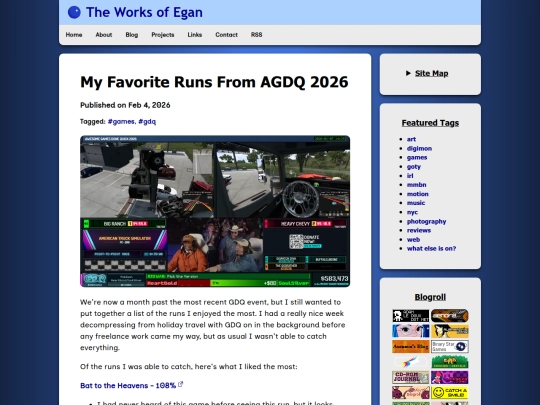540x405 pixels.
Task: Select the "irl" featured tag
Action: pyautogui.click(x=410, y=176)
